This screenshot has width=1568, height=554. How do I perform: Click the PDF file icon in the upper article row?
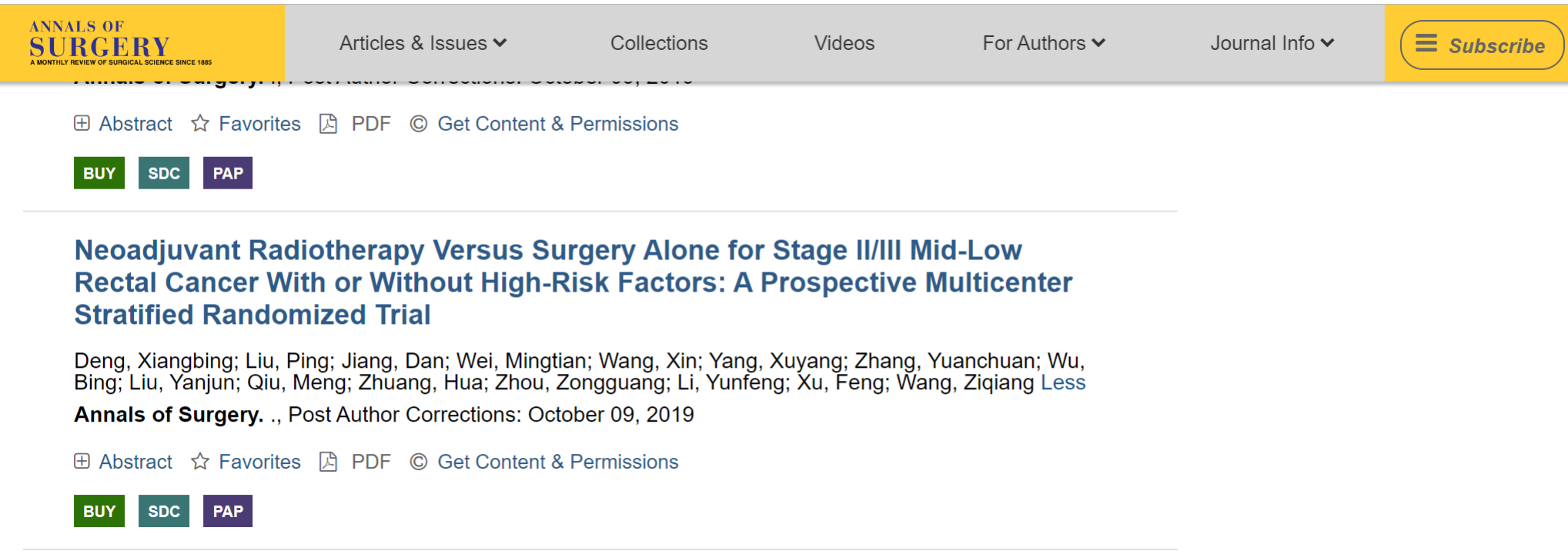point(329,124)
